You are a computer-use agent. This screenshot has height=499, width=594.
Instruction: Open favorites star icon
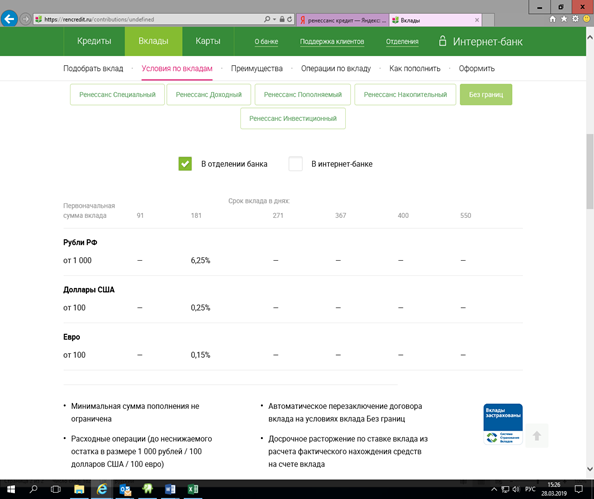(x=564, y=19)
